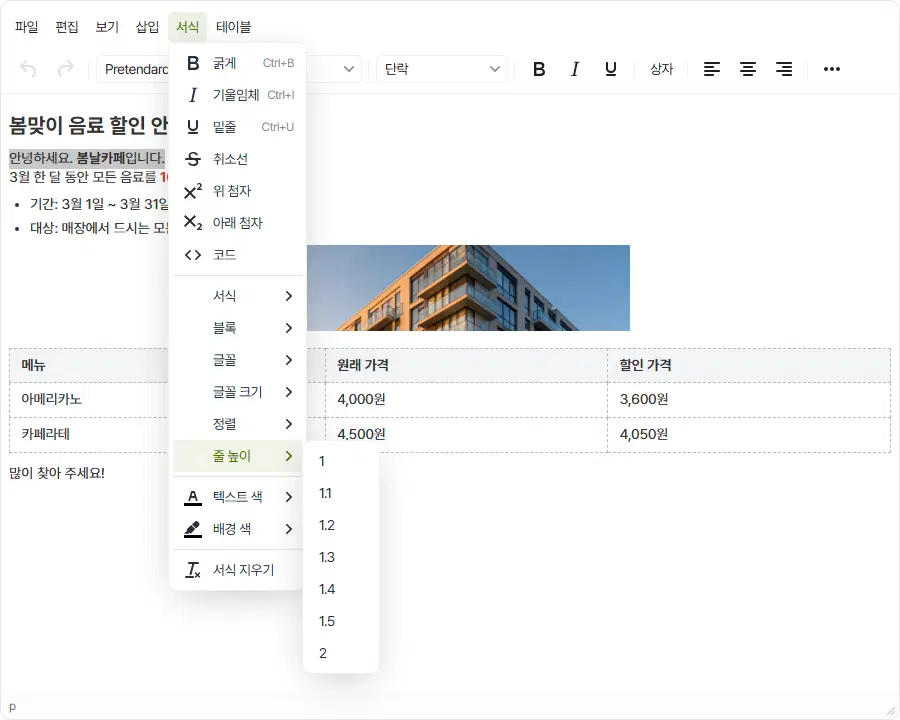Open the 배경 색 color submenu
Image resolution: width=900 pixels, height=720 pixels.
[238, 529]
